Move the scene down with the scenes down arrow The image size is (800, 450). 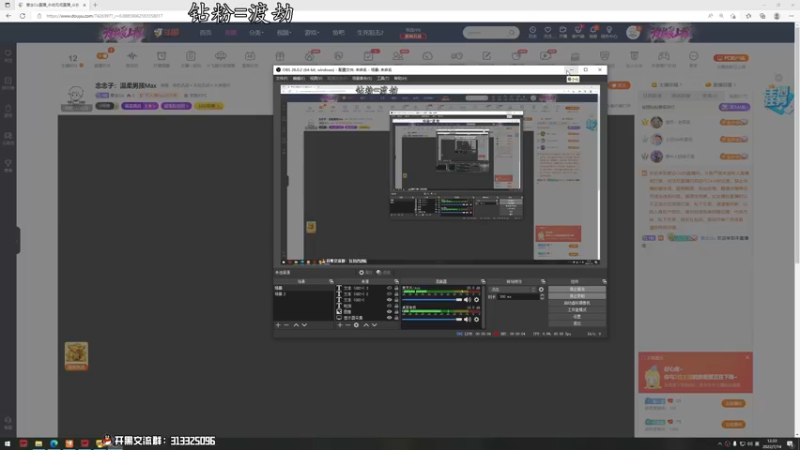click(x=305, y=325)
